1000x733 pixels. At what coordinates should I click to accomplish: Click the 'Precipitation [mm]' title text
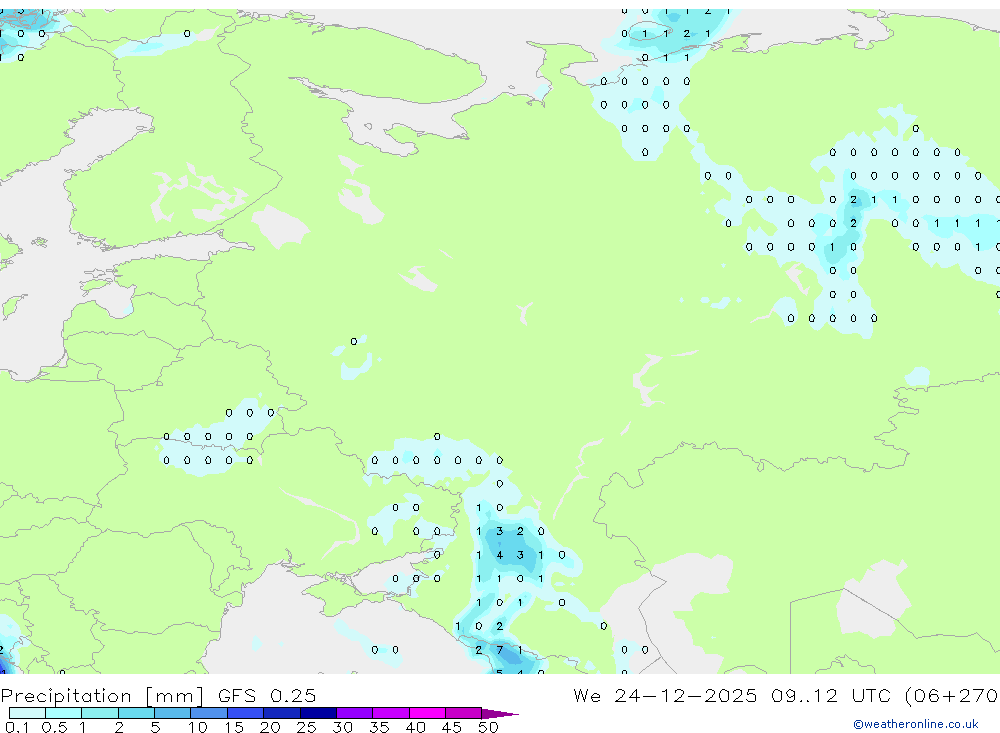pos(102,695)
